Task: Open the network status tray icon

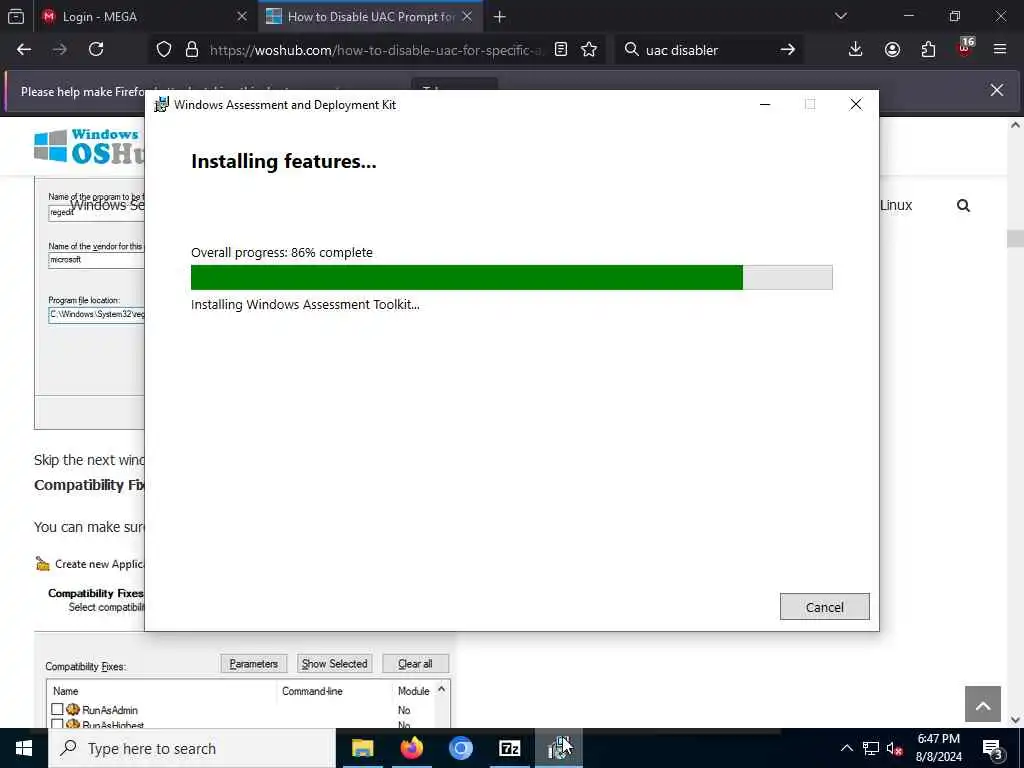Action: coord(871,748)
